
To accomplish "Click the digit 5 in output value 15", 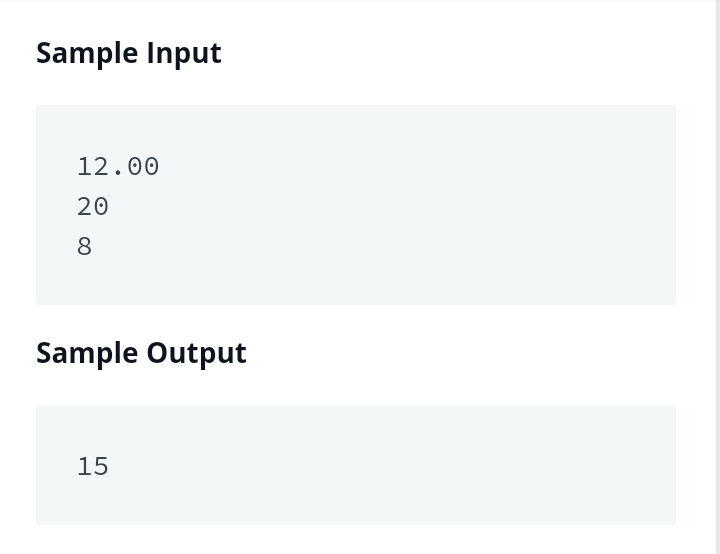I will click(x=101, y=466).
